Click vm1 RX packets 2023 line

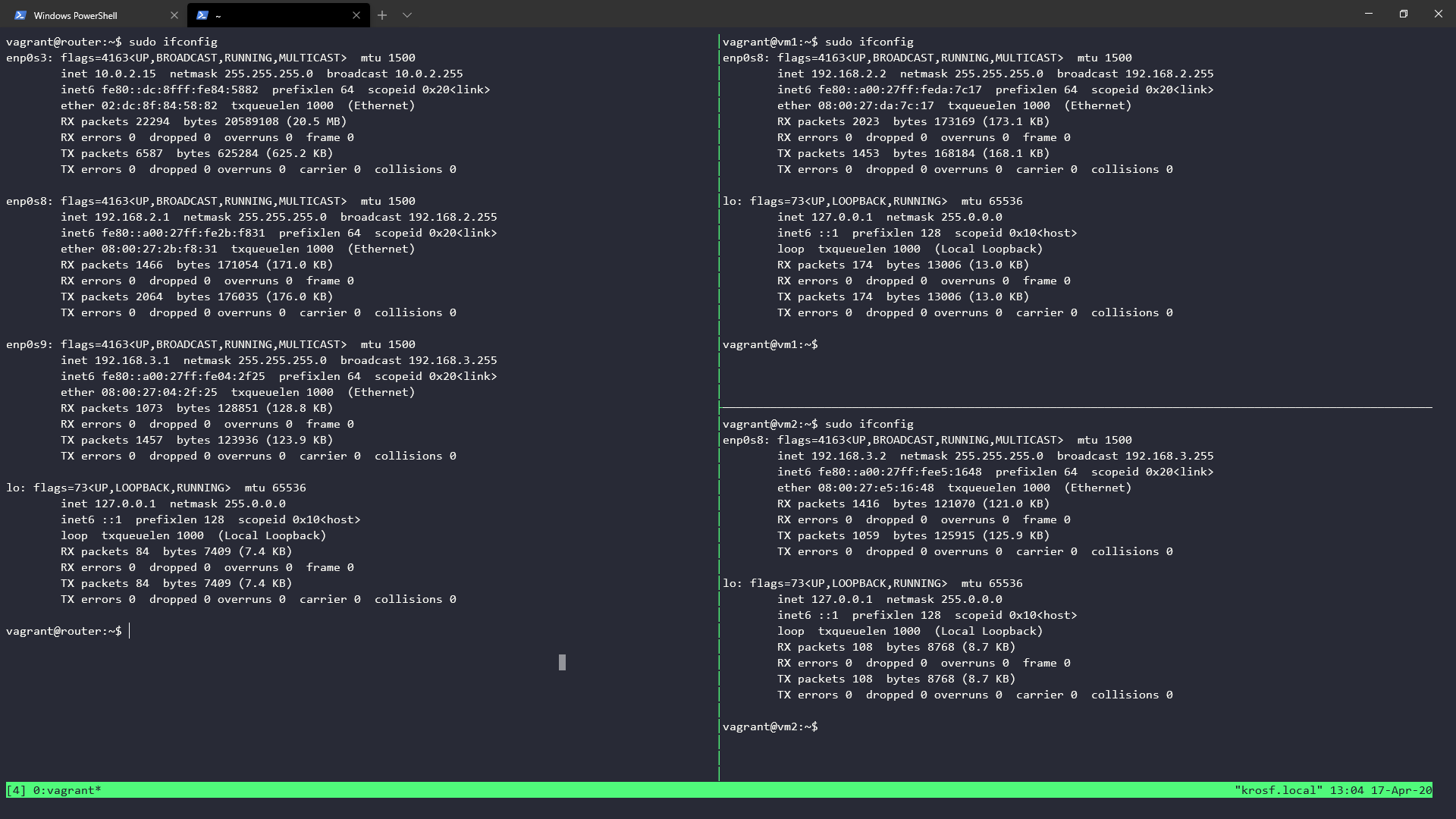tap(914, 121)
